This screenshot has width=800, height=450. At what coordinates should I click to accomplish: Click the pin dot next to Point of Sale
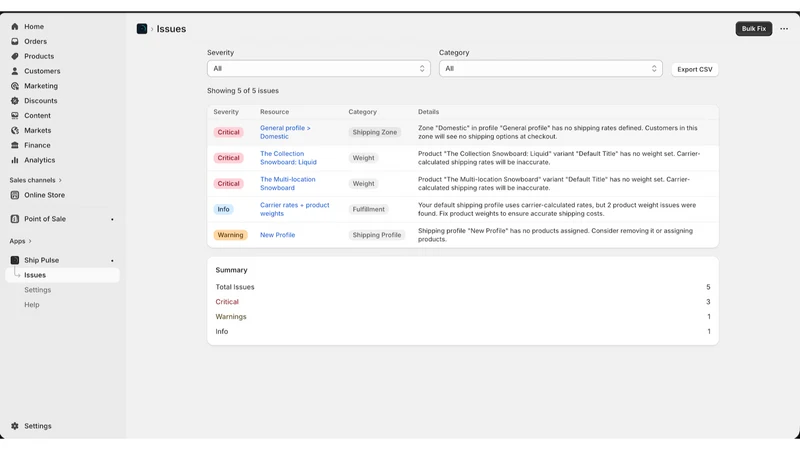click(112, 219)
